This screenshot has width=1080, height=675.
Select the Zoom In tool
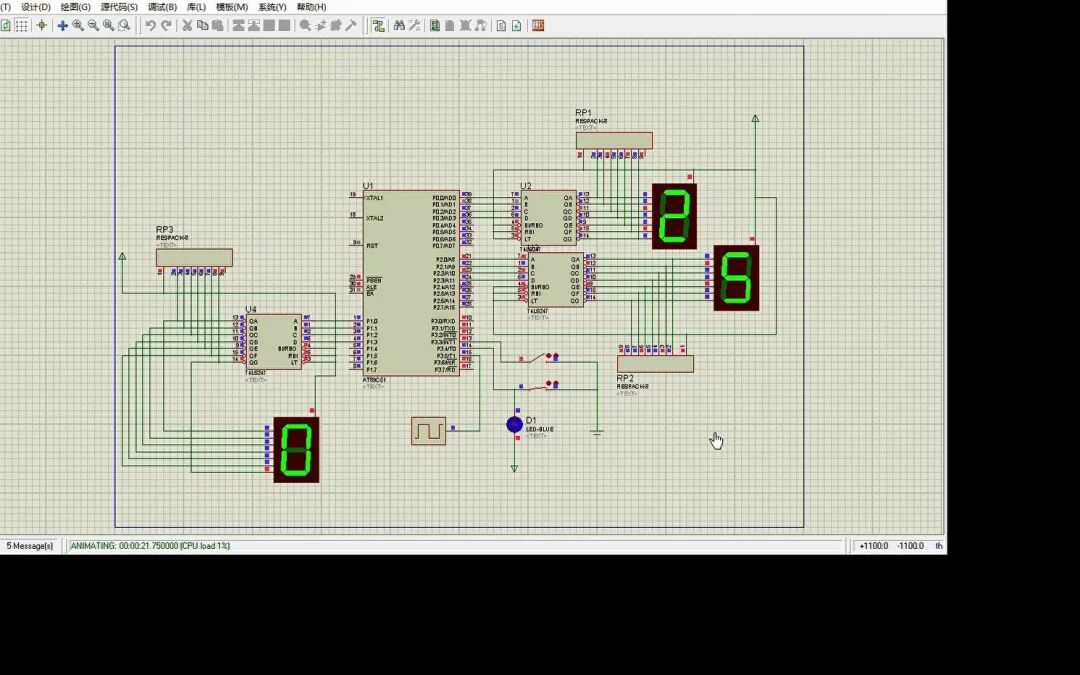coord(78,27)
